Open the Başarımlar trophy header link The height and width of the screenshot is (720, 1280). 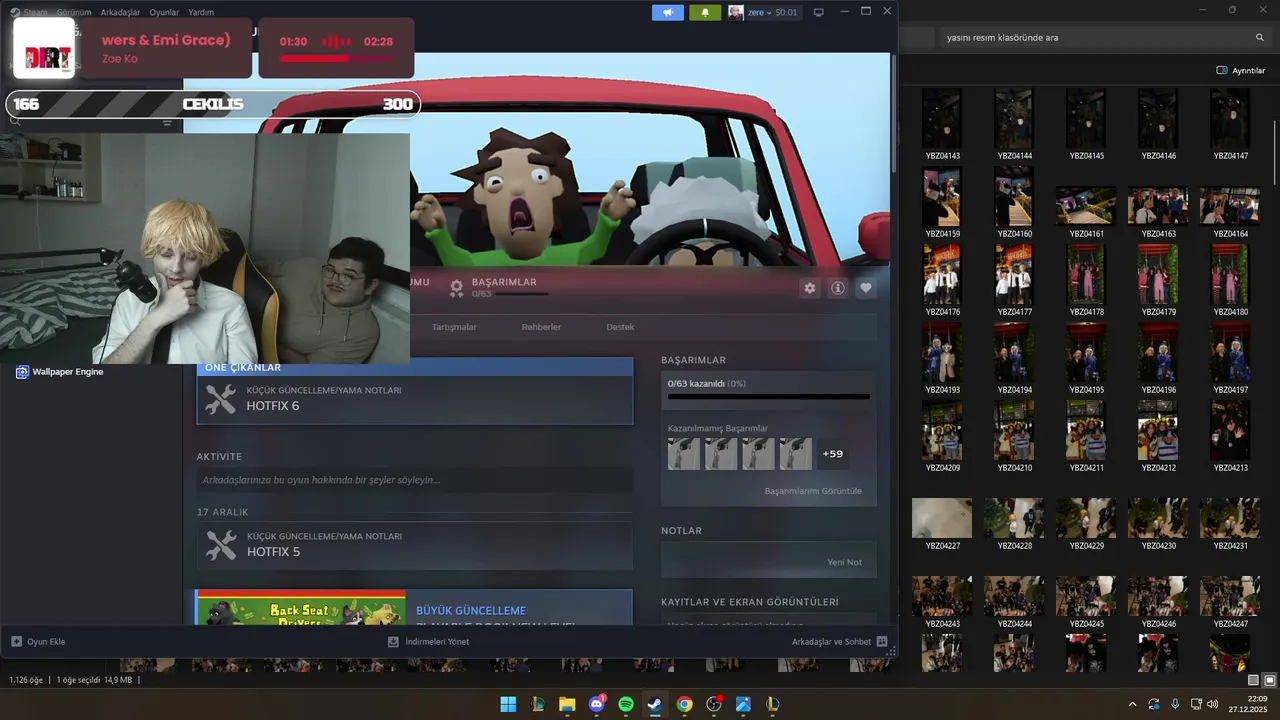(x=498, y=288)
